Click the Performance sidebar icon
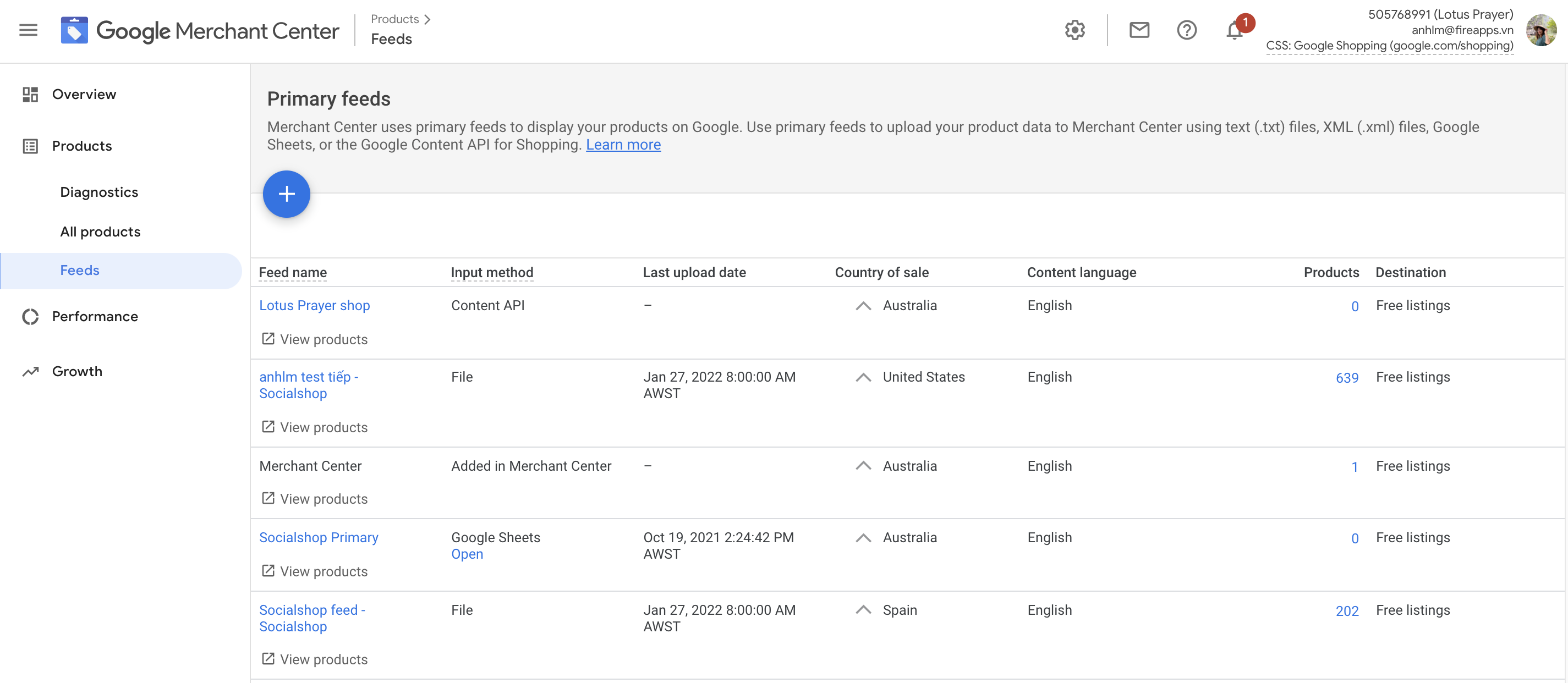This screenshot has width=1568, height=683. click(x=29, y=316)
